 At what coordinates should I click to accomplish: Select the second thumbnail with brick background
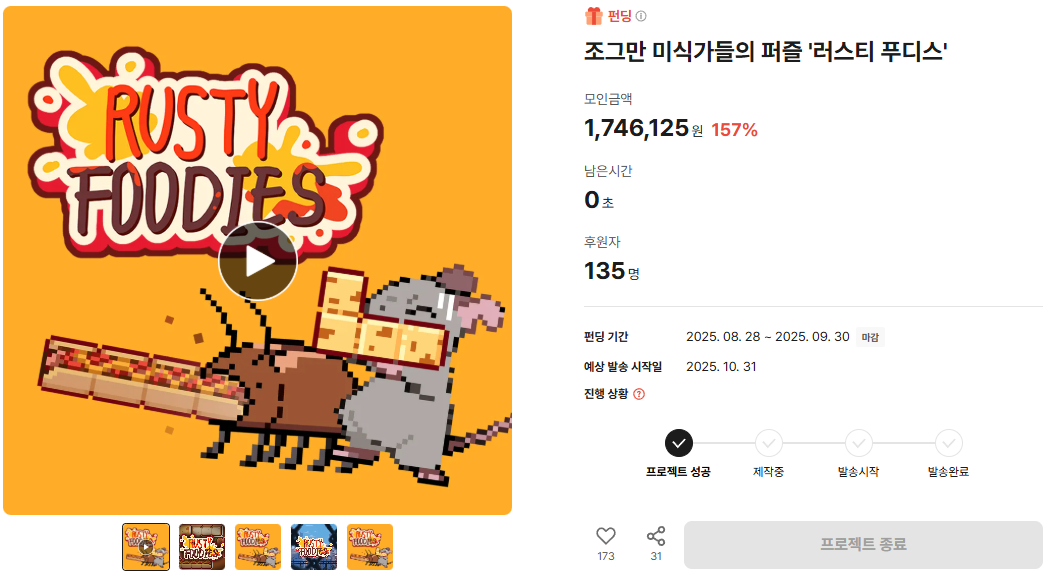pyautogui.click(x=202, y=547)
